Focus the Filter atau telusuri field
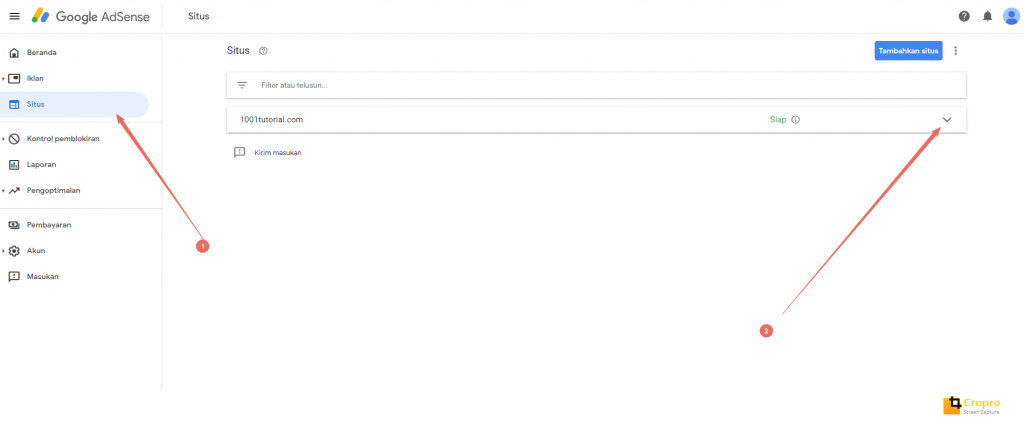This screenshot has width=1024, height=424. click(x=596, y=86)
